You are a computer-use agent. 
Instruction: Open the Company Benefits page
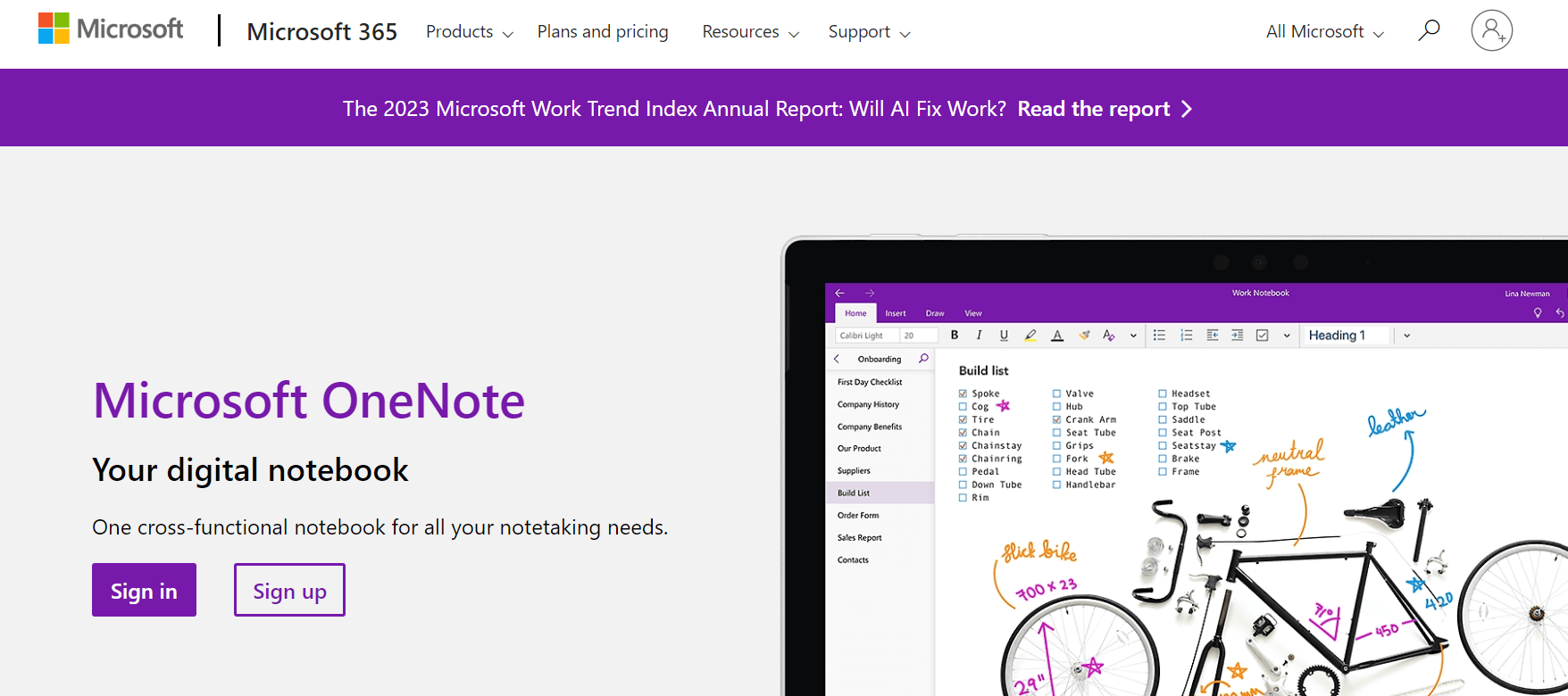[x=870, y=427]
